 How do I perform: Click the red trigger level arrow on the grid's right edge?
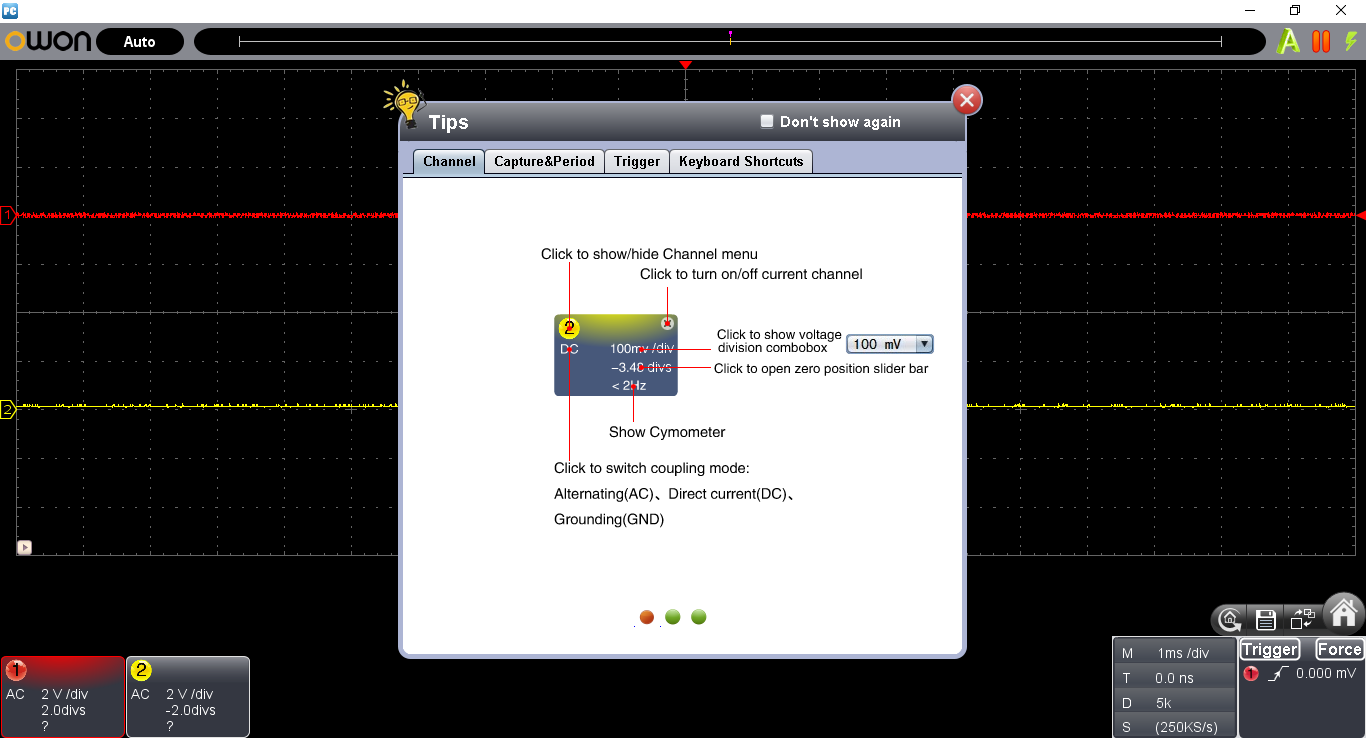1360,215
